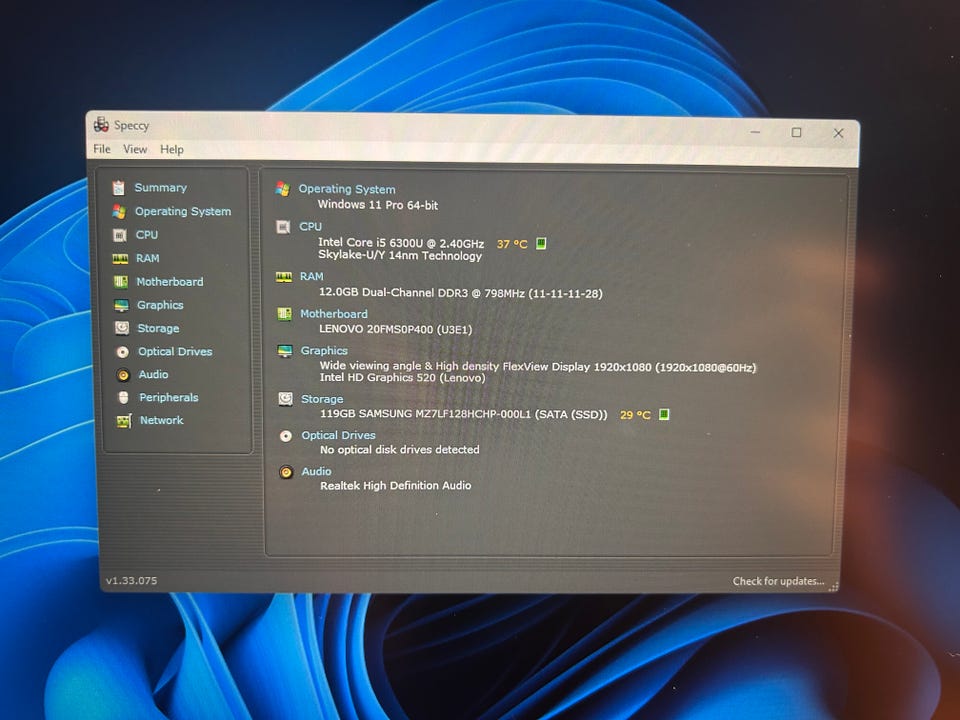960x720 pixels.
Task: Click the Motherboard icon in main panel
Action: [x=284, y=314]
